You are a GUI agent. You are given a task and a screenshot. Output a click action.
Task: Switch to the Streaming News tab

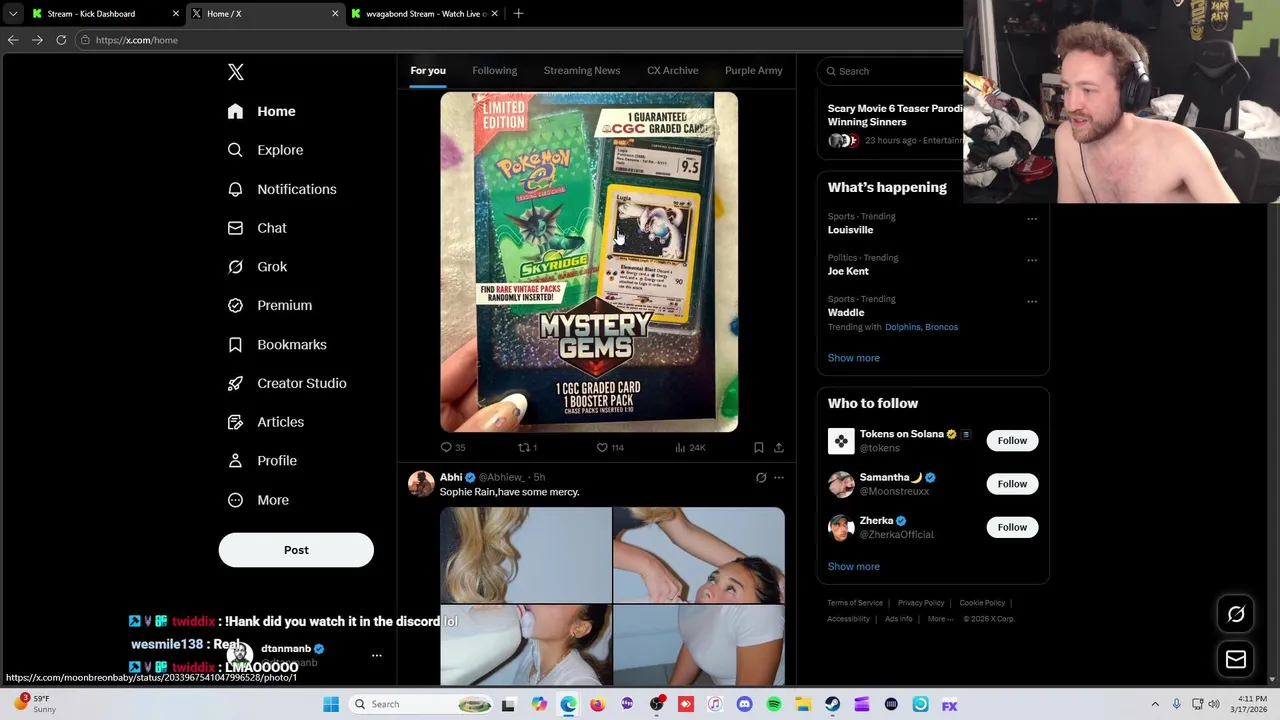click(x=582, y=70)
